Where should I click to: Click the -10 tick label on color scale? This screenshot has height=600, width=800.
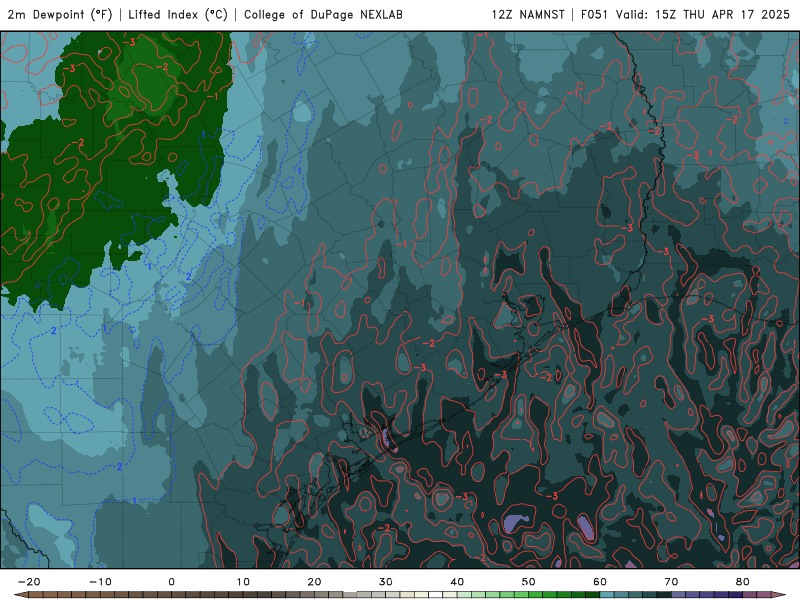coord(101,582)
